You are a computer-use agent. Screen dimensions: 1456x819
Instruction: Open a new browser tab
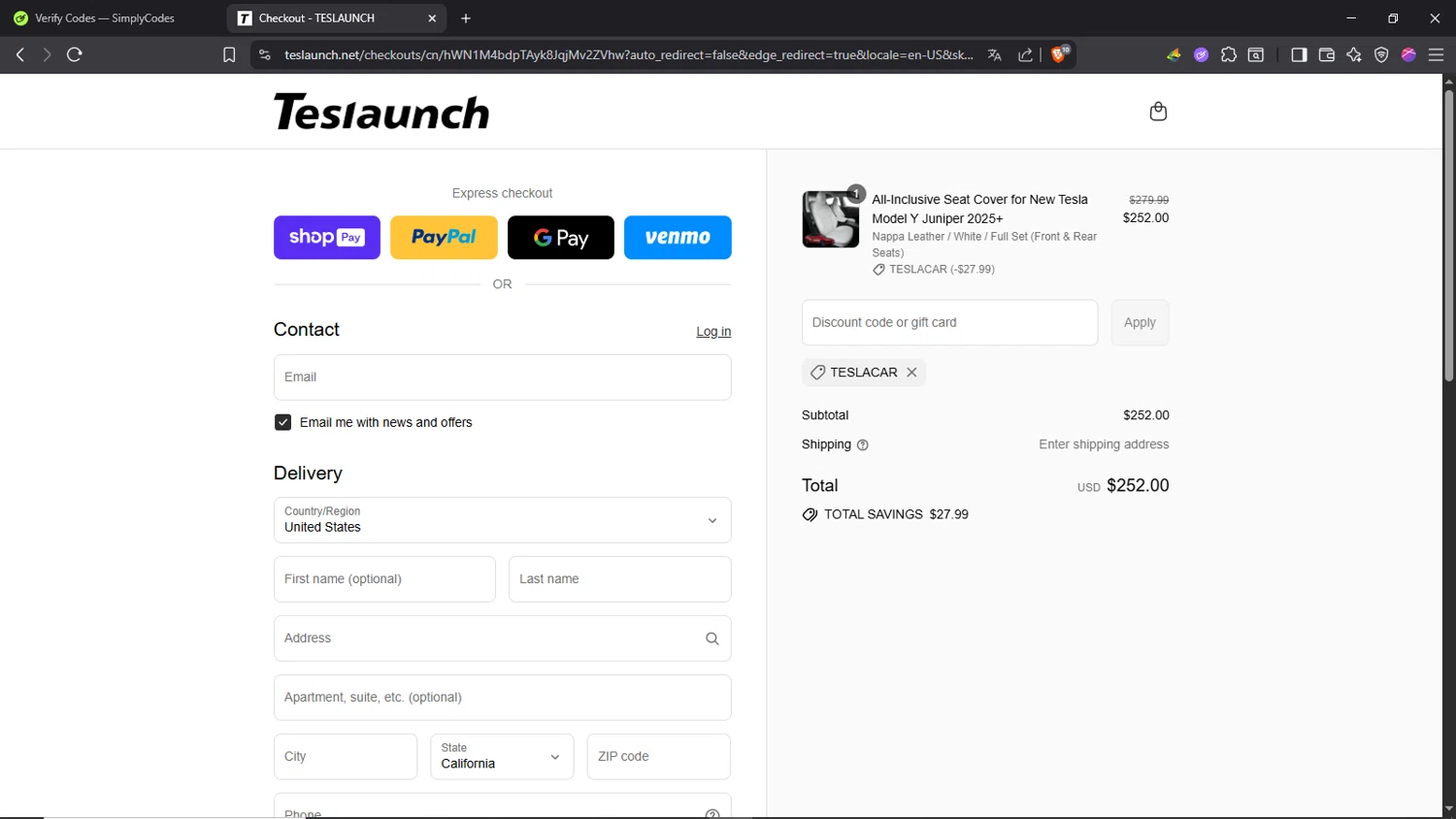tap(466, 18)
